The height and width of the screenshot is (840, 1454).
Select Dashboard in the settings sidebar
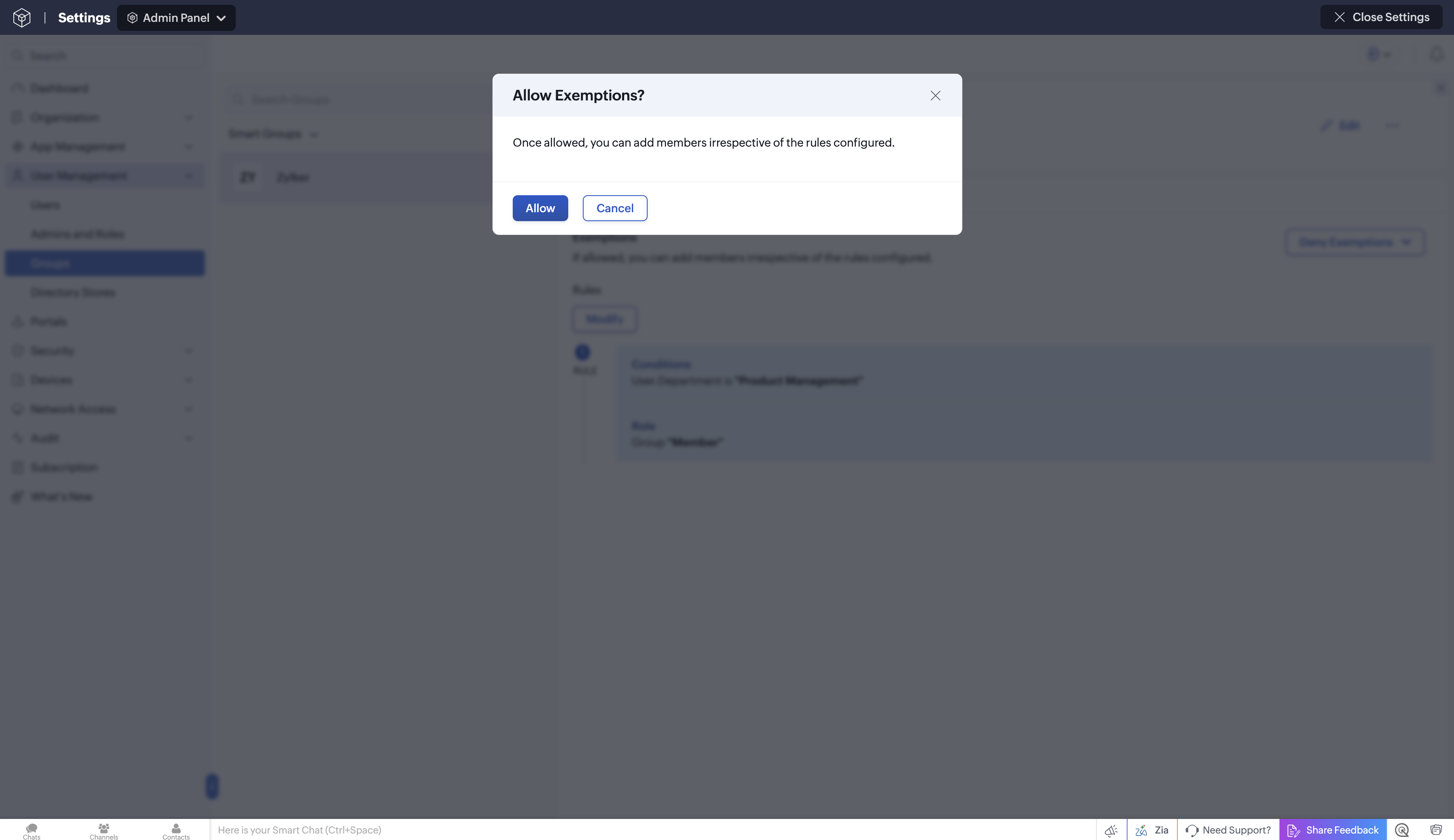pos(105,88)
